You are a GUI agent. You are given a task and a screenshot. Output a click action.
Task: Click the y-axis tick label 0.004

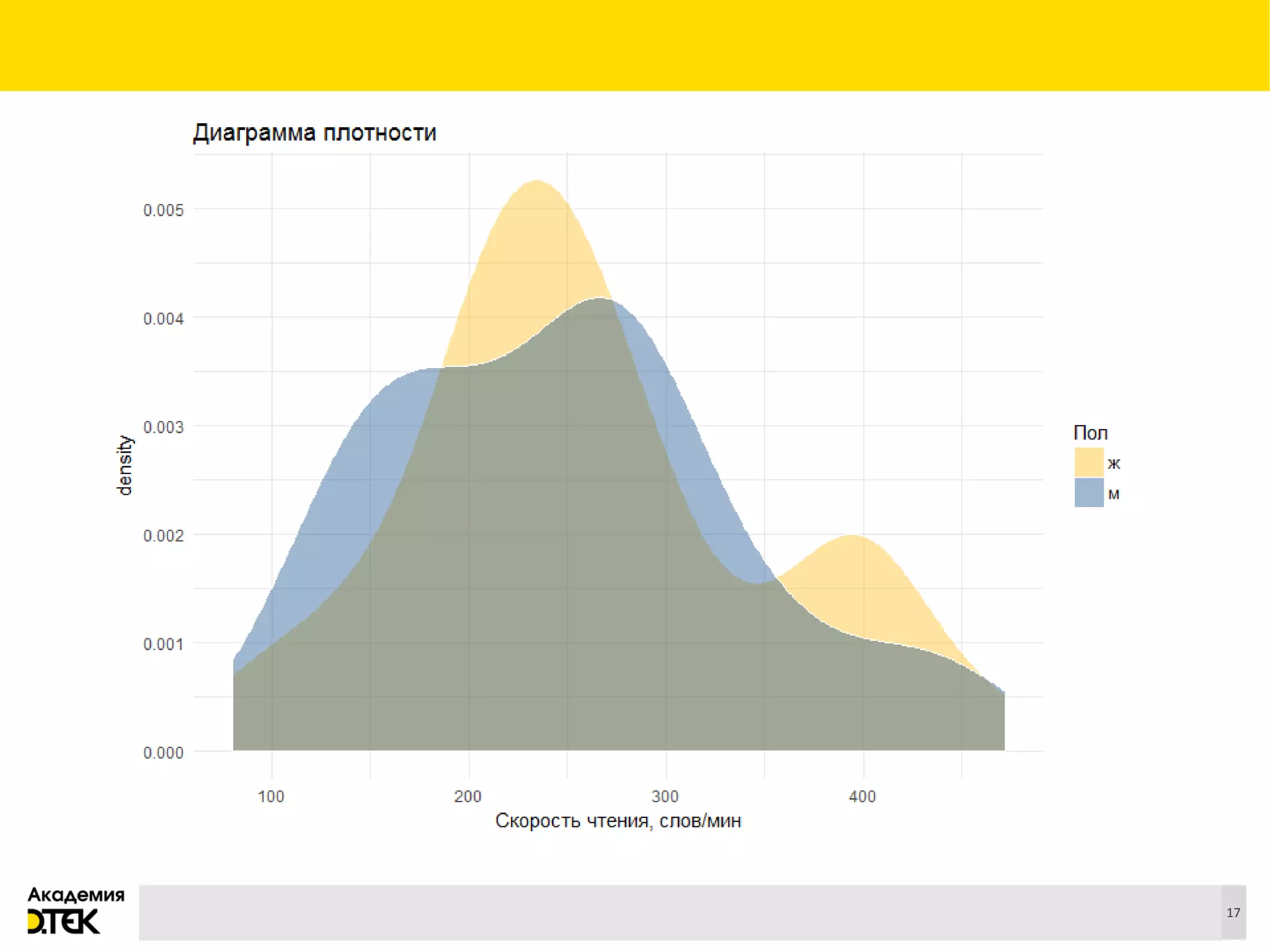[x=164, y=319]
